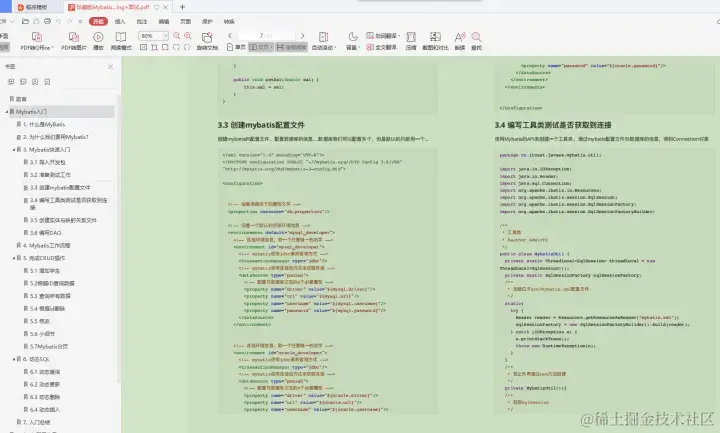Open the 开始 ribbon tab
Screen dimensions: 720x433
pos(98,21)
